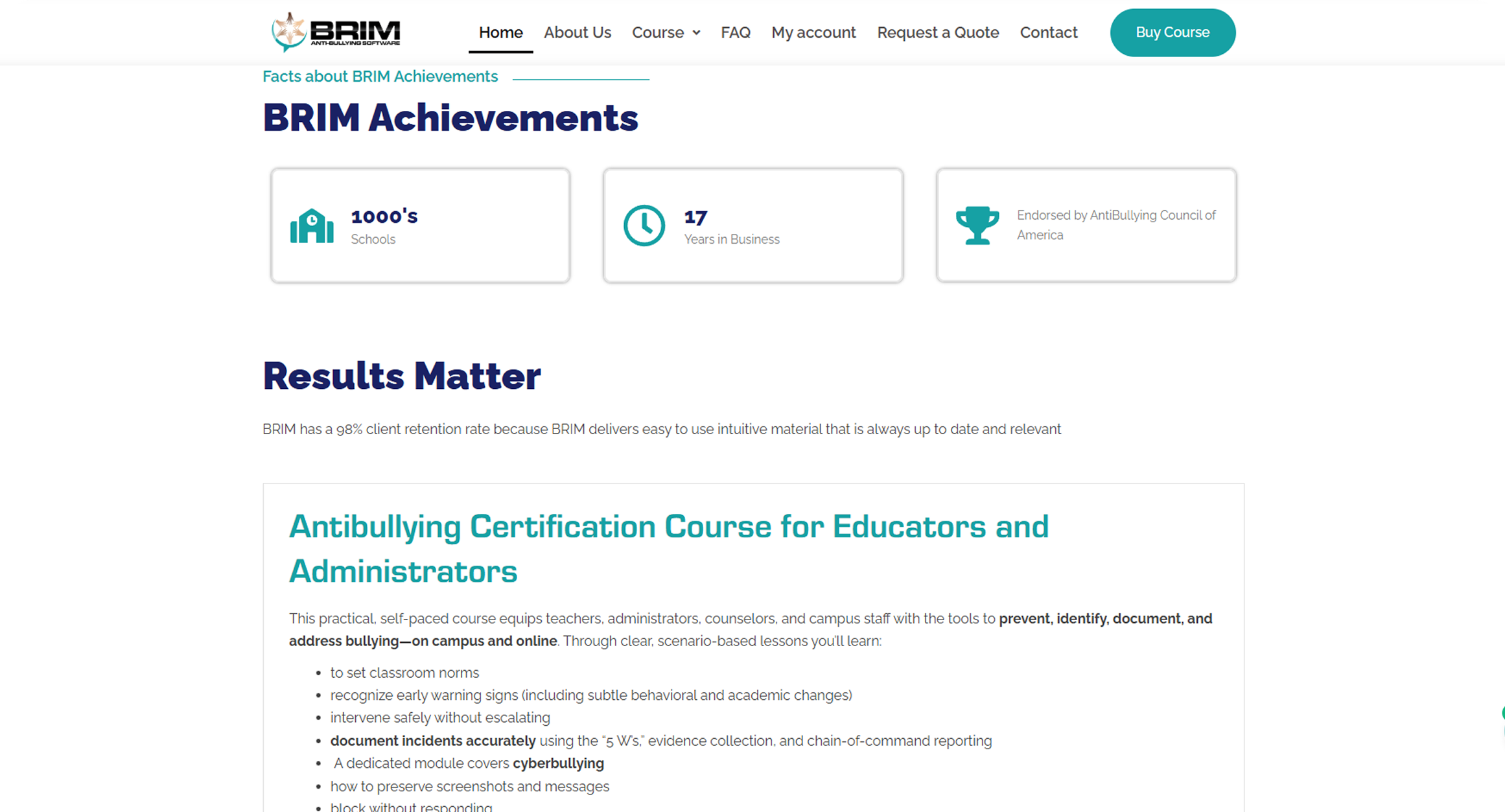This screenshot has width=1505, height=812.
Task: Go to About Us page
Action: [x=577, y=32]
